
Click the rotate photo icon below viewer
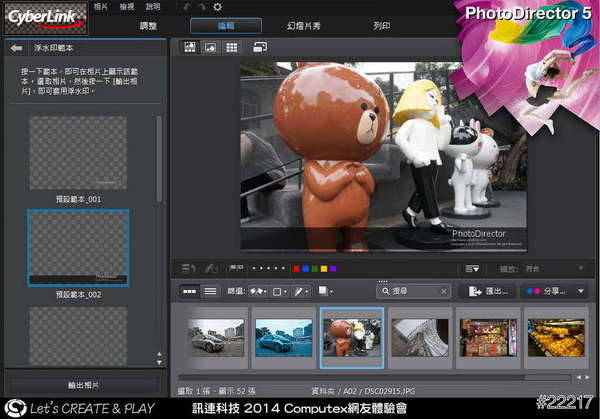click(187, 268)
